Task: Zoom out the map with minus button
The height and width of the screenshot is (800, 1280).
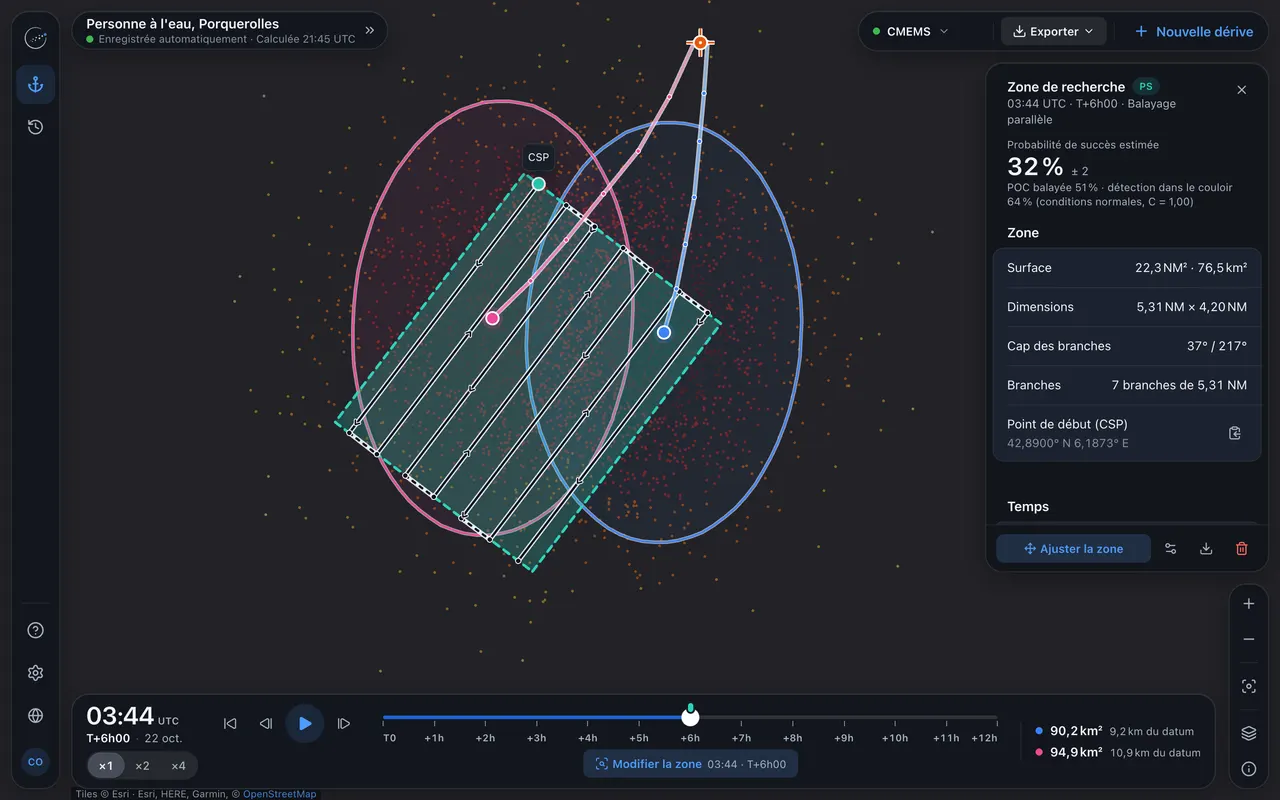Action: 1249,639
